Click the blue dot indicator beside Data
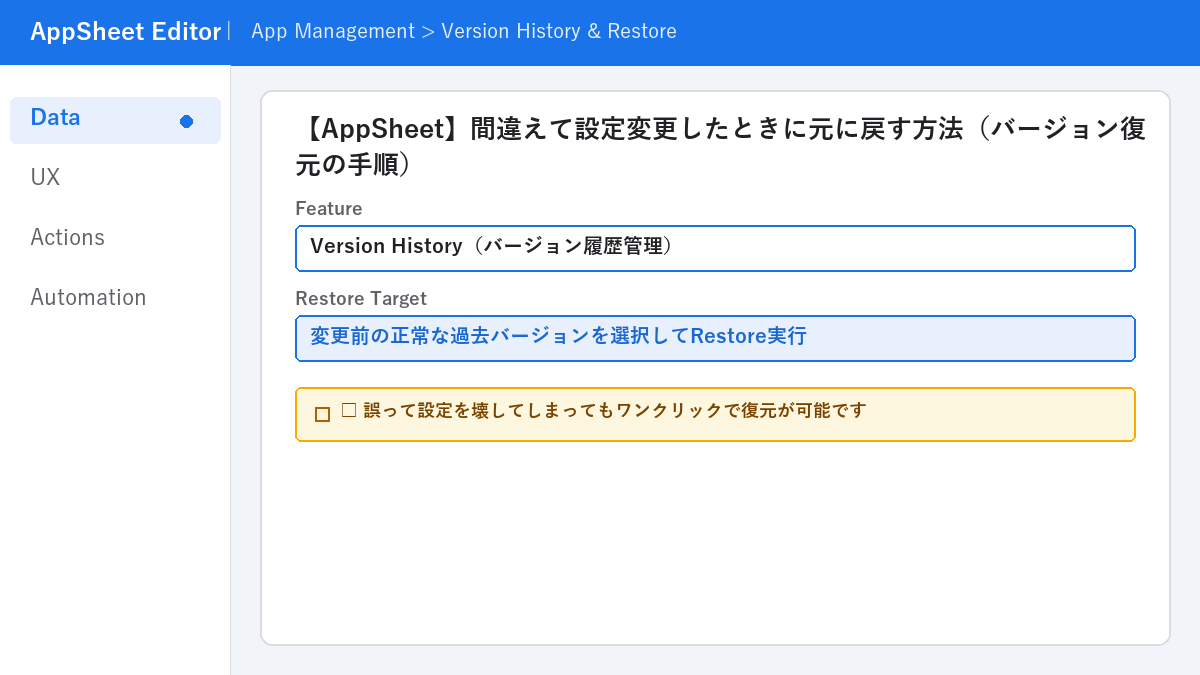Image resolution: width=1200 pixels, height=675 pixels. click(x=186, y=121)
